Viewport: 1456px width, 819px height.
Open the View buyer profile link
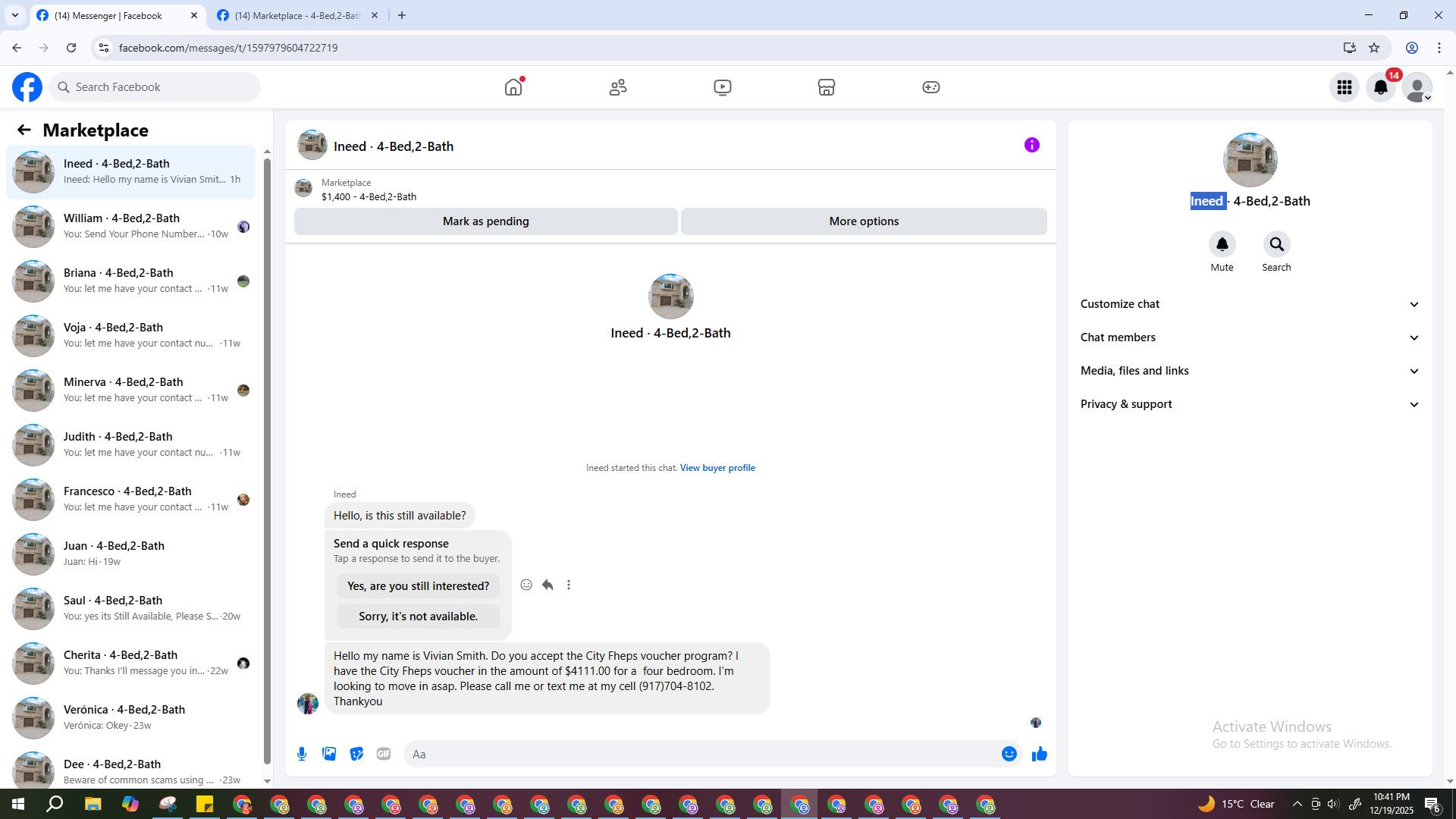tap(717, 468)
